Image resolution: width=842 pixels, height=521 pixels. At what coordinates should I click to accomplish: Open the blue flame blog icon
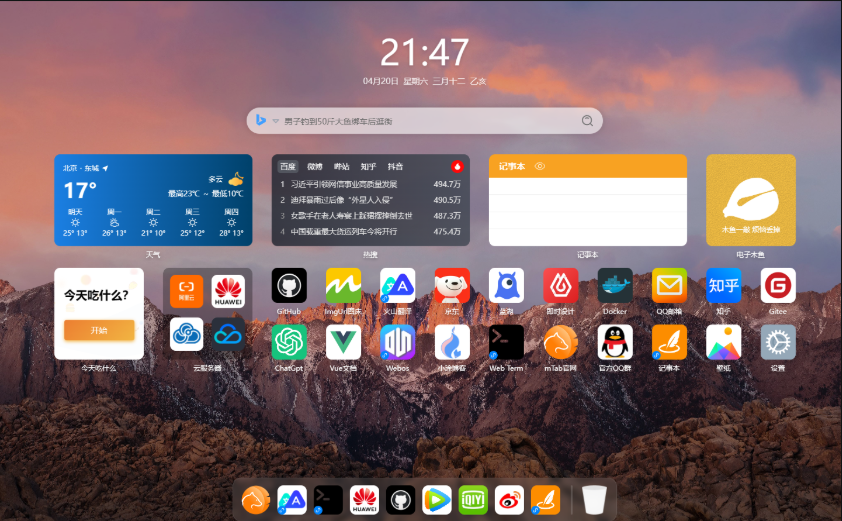point(452,342)
